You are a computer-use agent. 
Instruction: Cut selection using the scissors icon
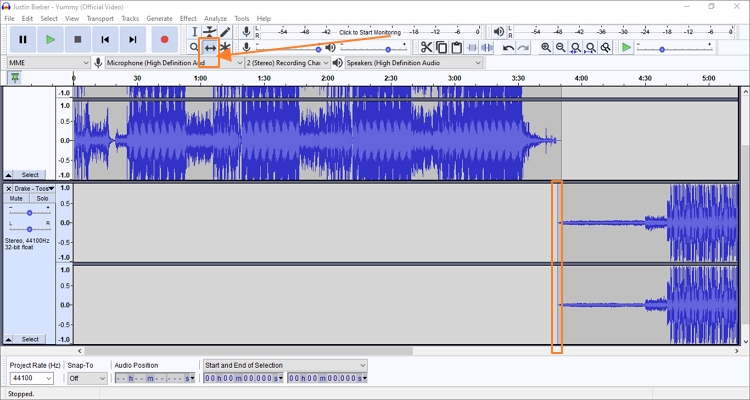(426, 47)
